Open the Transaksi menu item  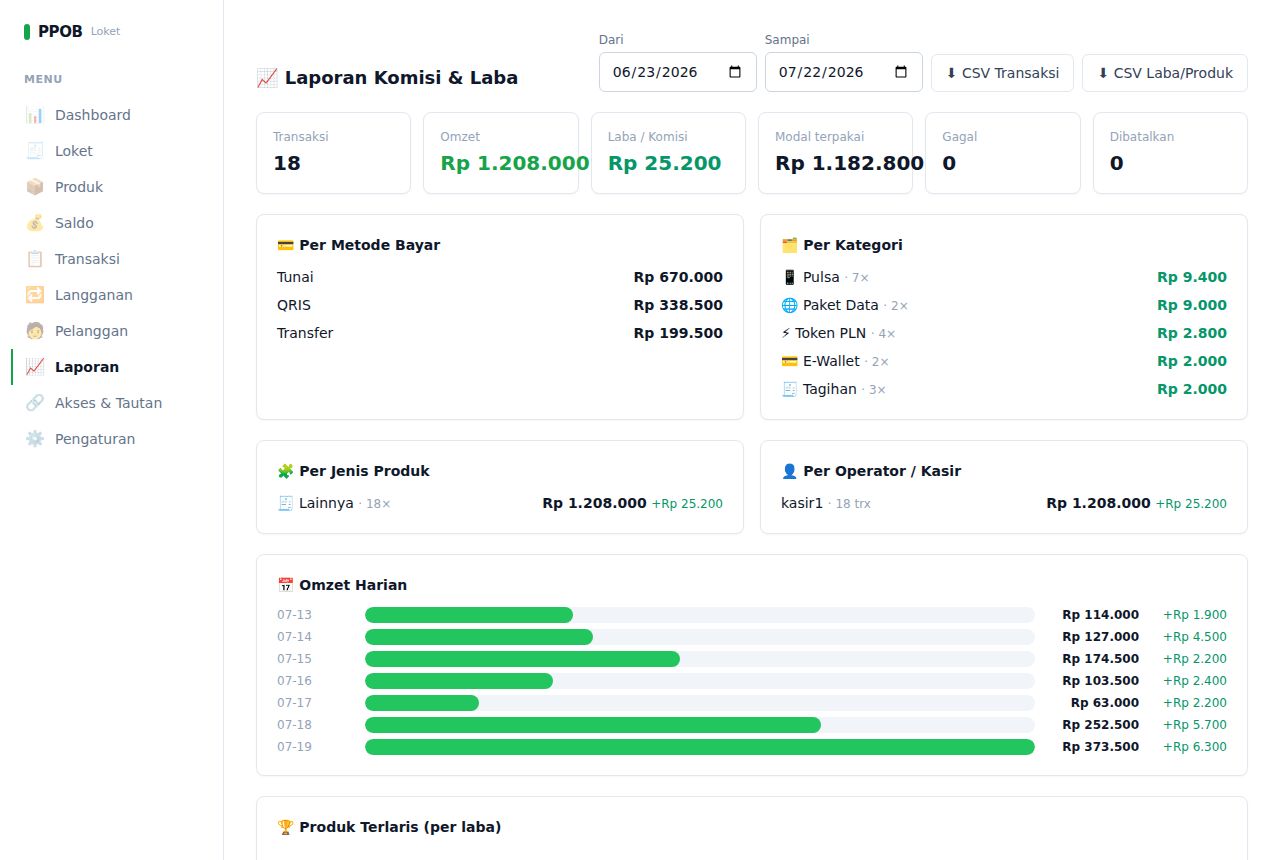coord(111,259)
